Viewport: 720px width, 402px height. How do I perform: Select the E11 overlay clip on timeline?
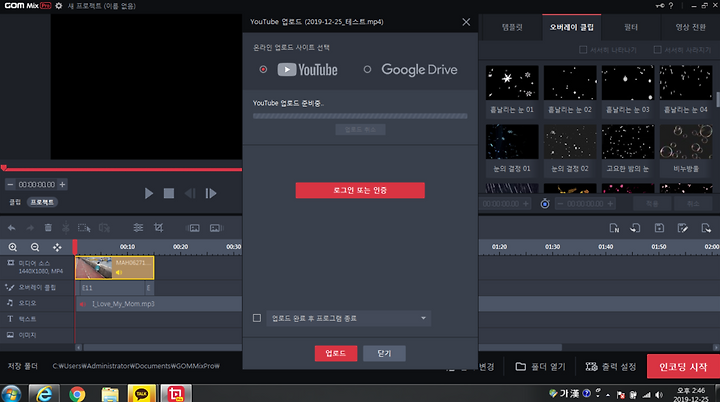pos(112,288)
